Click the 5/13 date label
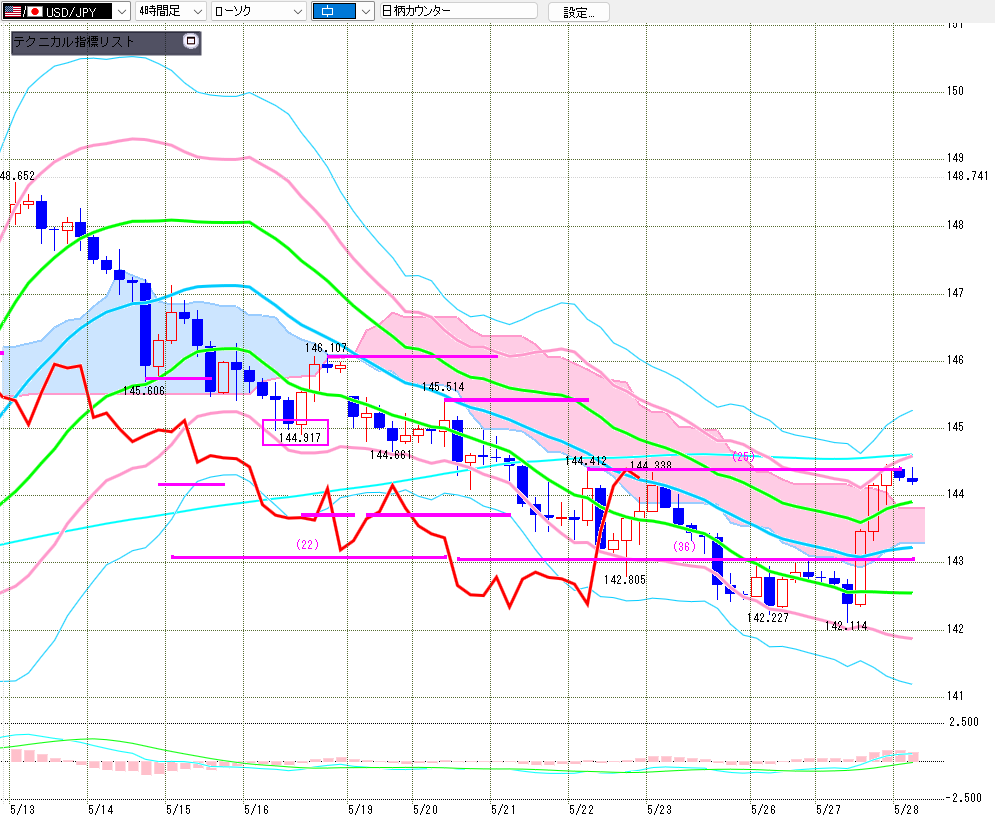Viewport: 995px width, 820px height. click(22, 809)
